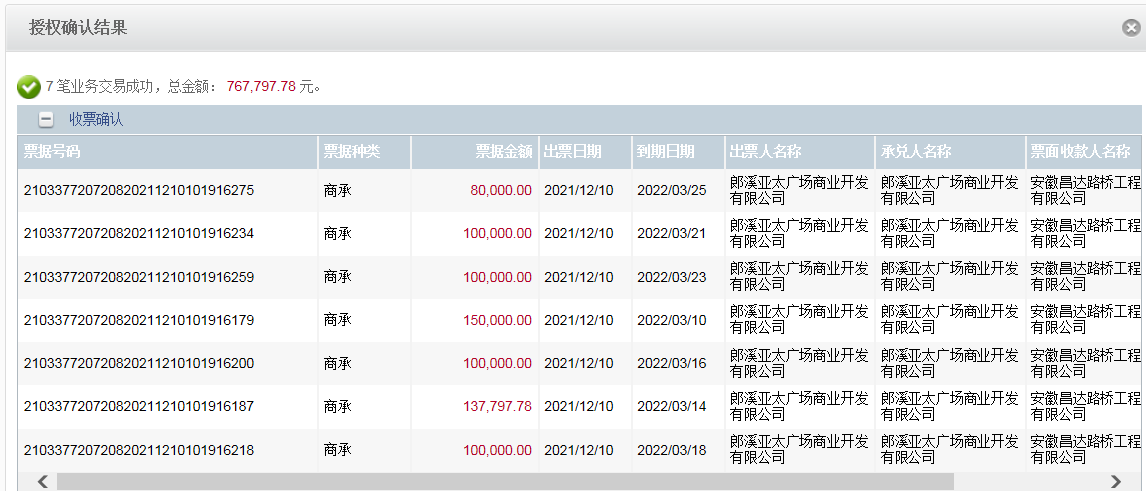The height and width of the screenshot is (491, 1146).
Task: Click the 出票日期 column header
Action: coord(572,152)
